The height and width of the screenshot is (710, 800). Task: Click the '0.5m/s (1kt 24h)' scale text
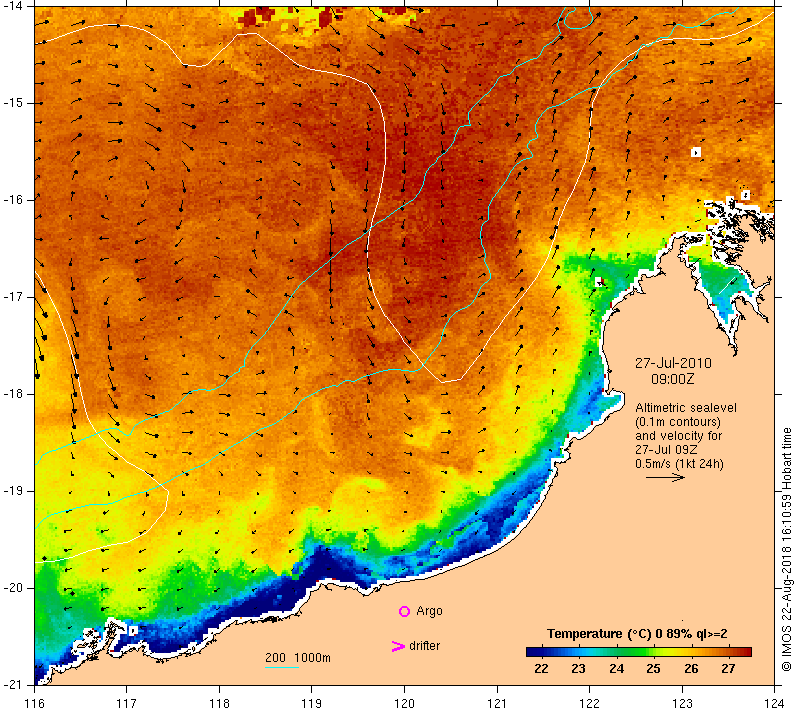679,464
